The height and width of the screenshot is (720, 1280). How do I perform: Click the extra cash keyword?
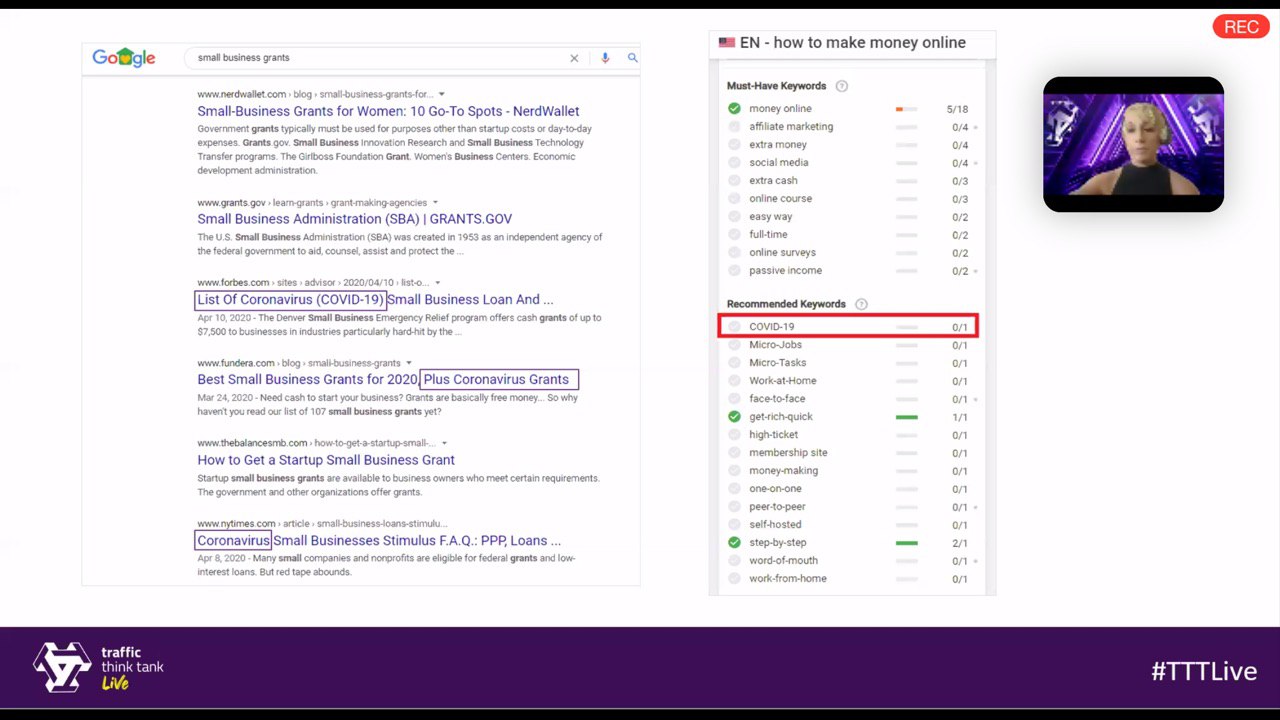pos(773,181)
